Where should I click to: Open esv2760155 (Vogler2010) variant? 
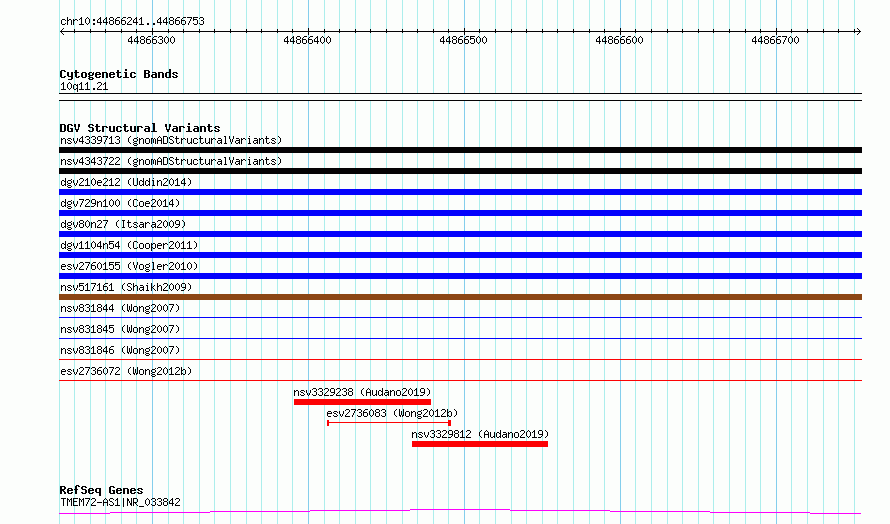(x=129, y=266)
